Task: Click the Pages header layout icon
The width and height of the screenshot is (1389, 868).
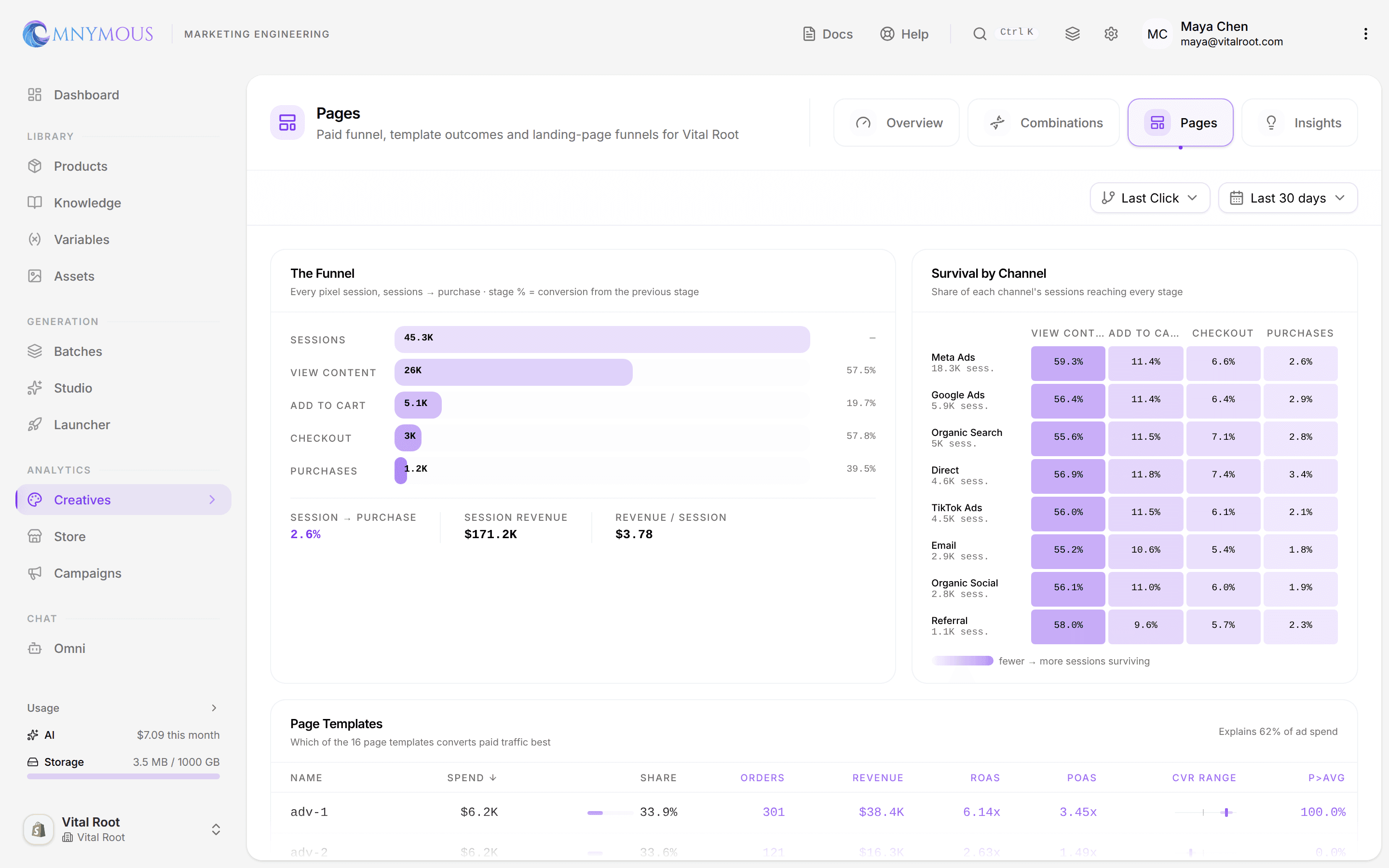Action: pyautogui.click(x=287, y=122)
